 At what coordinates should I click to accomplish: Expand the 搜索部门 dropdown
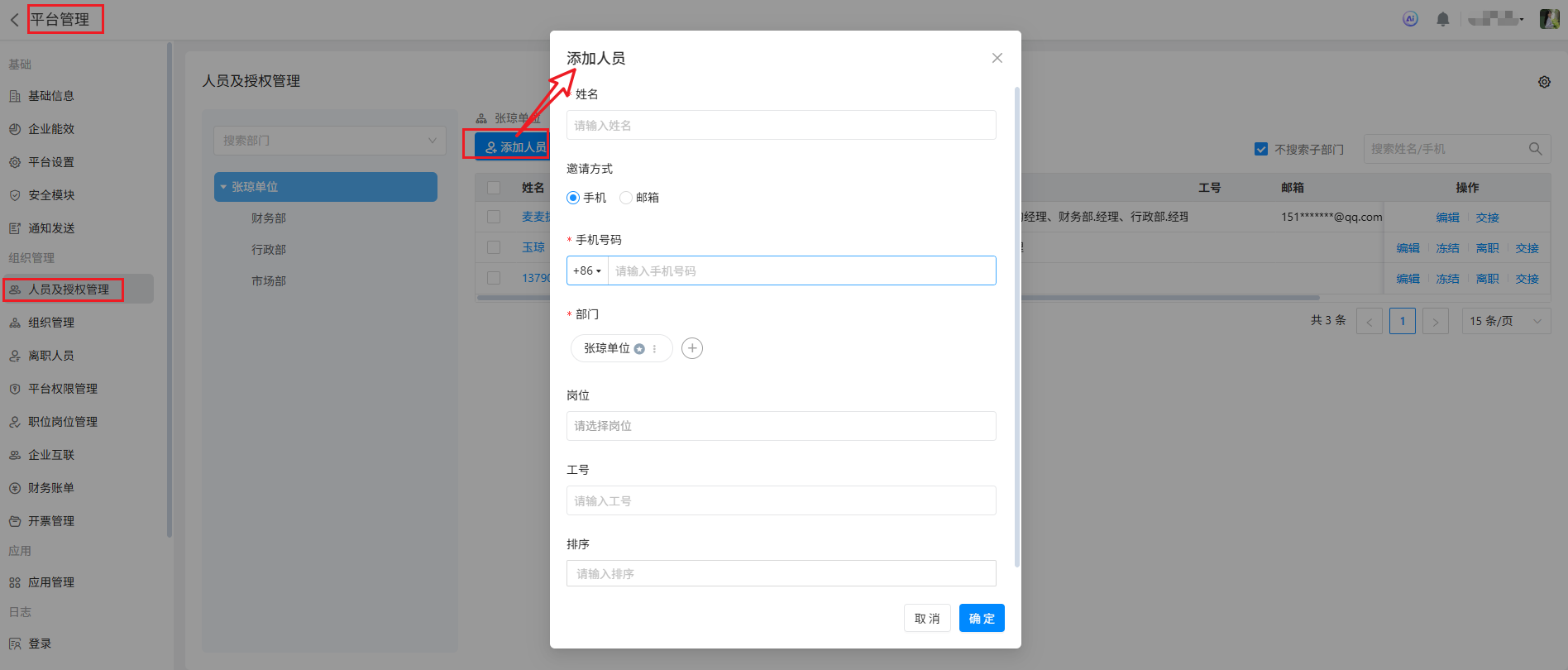329,141
